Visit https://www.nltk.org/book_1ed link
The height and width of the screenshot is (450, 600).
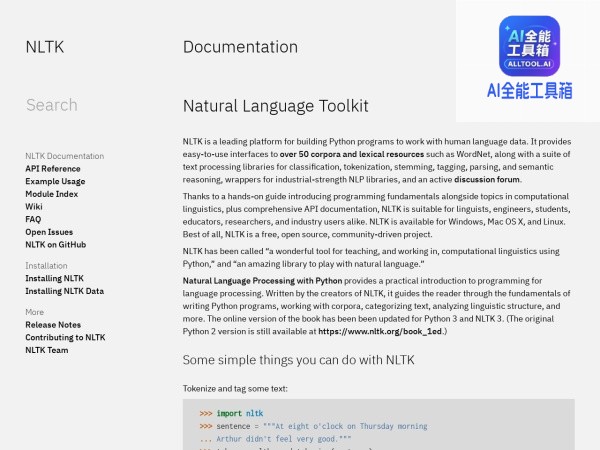[x=380, y=331]
